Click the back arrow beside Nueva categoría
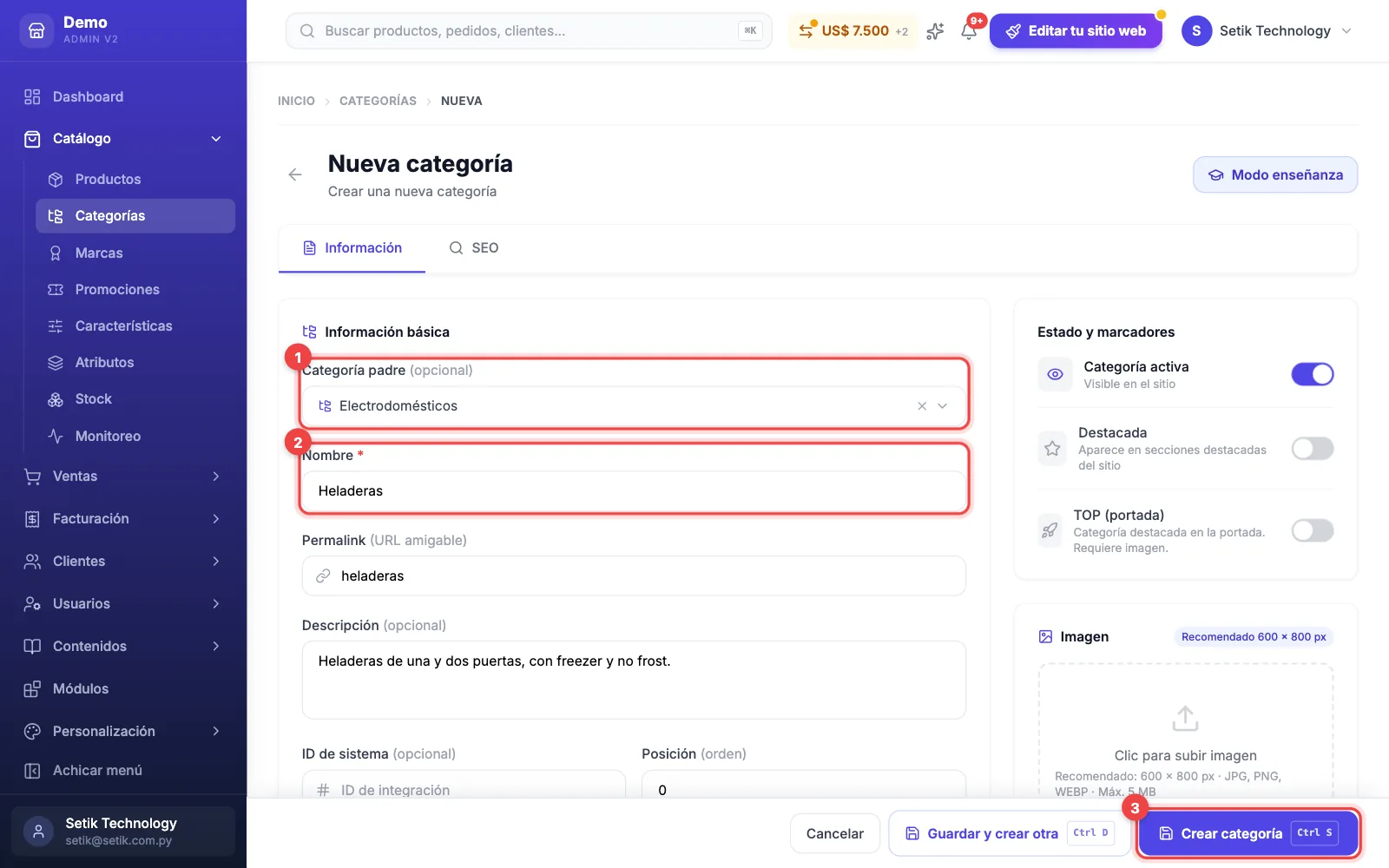 pos(295,174)
